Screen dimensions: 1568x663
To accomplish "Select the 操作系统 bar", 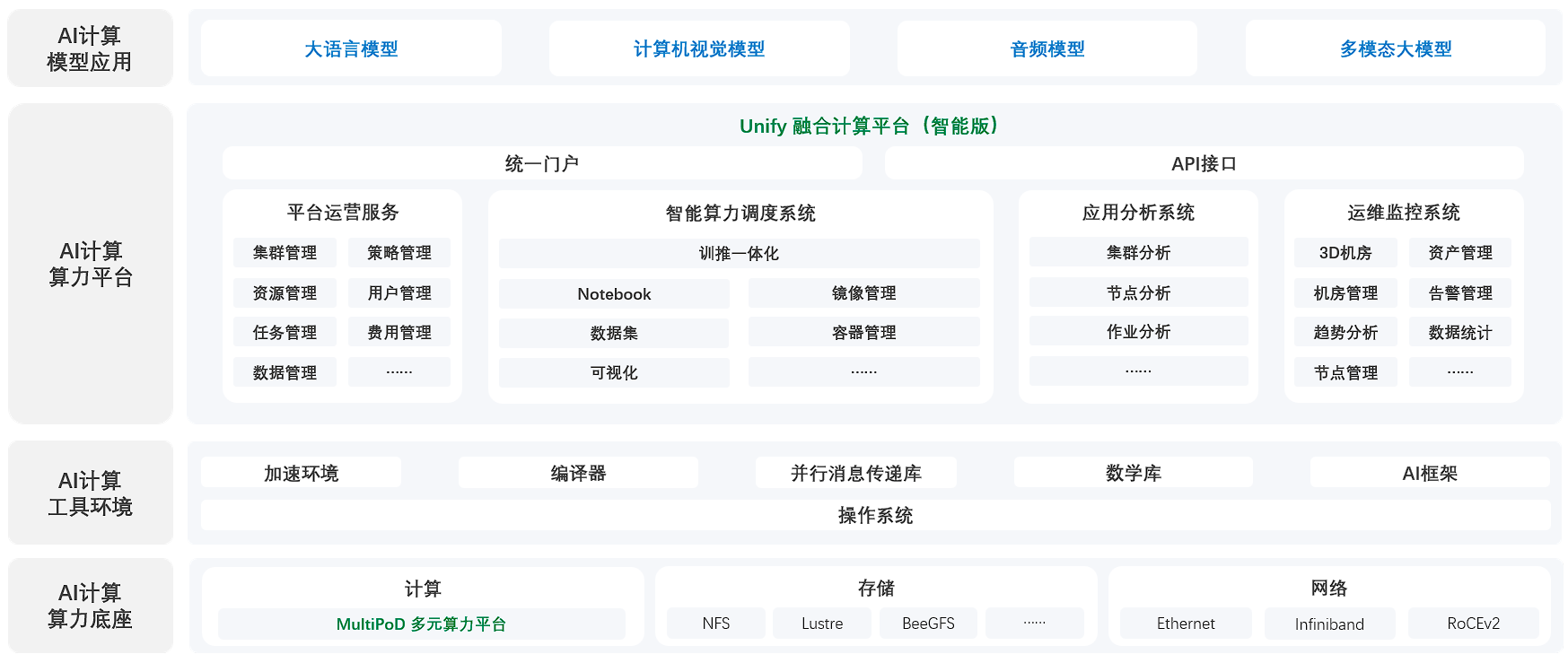I will [876, 515].
